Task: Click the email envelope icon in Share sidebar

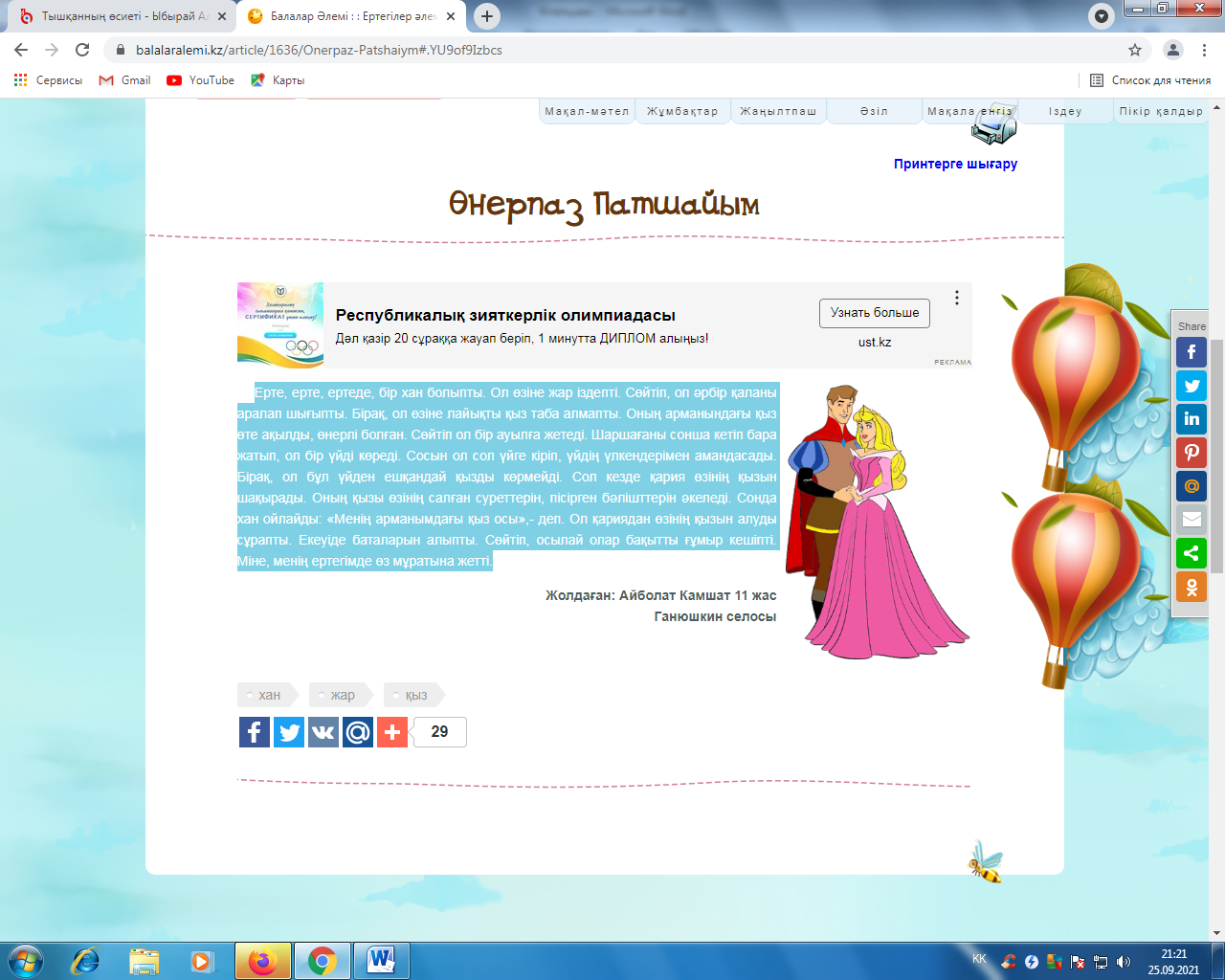Action: pyautogui.click(x=1192, y=520)
